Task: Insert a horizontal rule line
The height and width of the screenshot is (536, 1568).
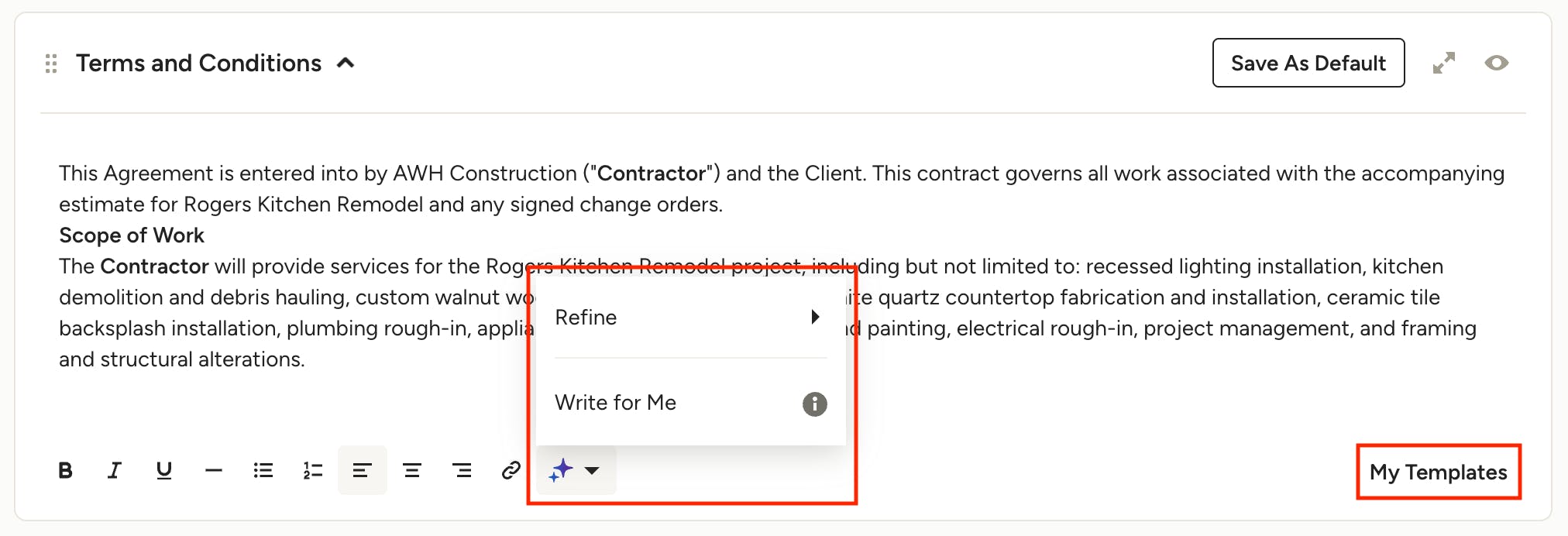Action: point(213,470)
